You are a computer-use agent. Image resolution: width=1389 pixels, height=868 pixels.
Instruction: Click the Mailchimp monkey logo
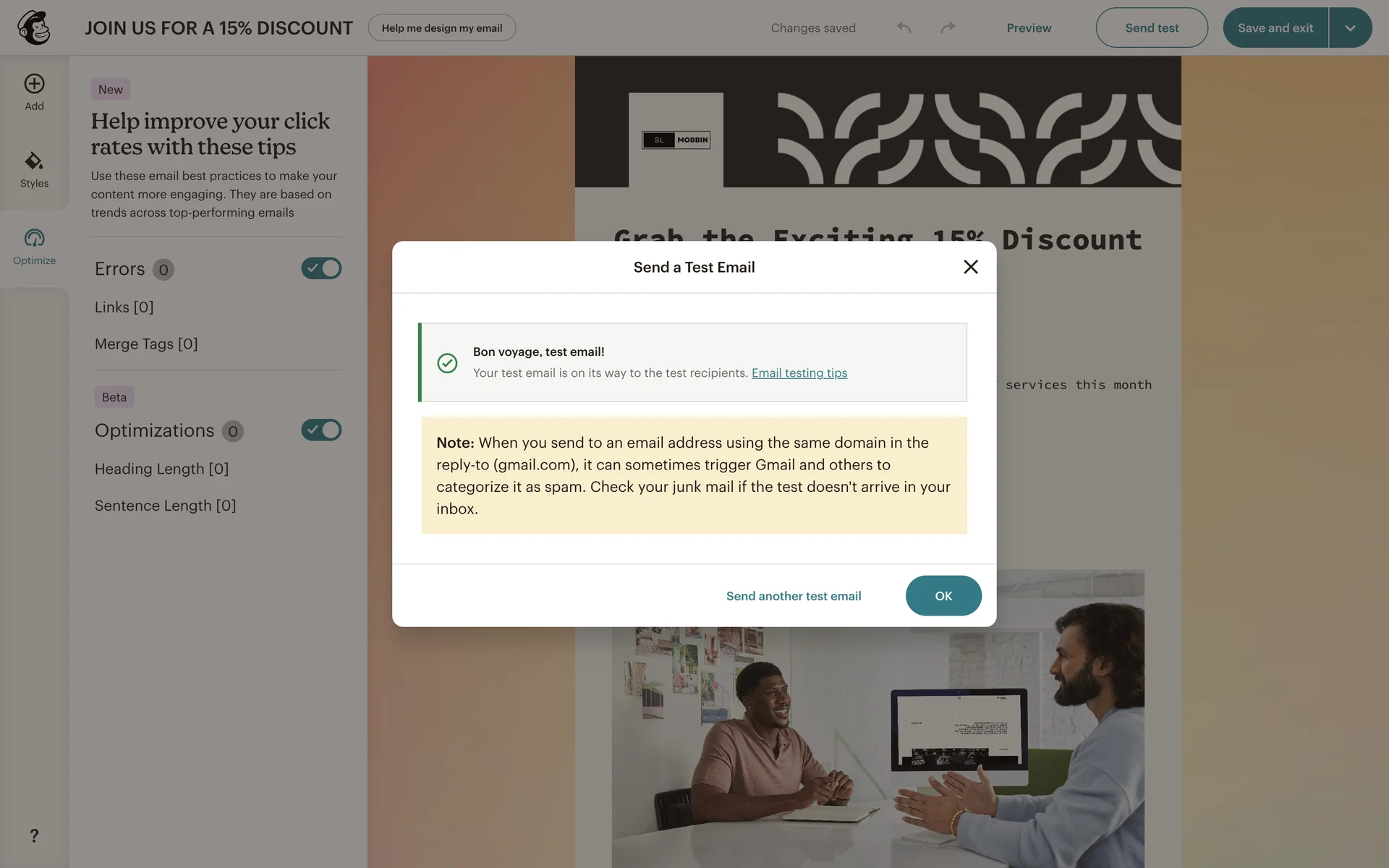pyautogui.click(x=34, y=27)
